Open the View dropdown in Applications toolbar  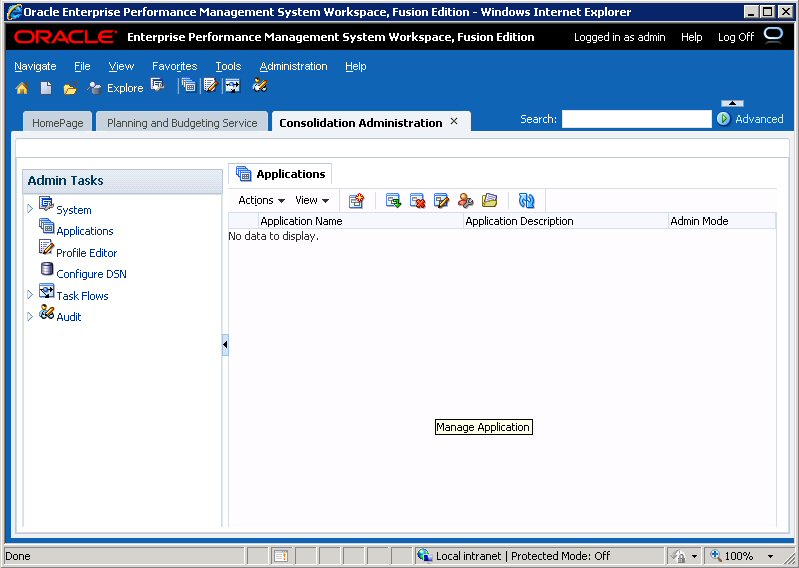coord(312,200)
